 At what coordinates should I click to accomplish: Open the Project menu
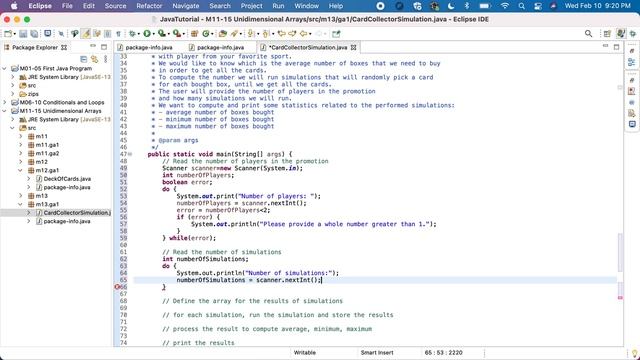tap(251, 6)
